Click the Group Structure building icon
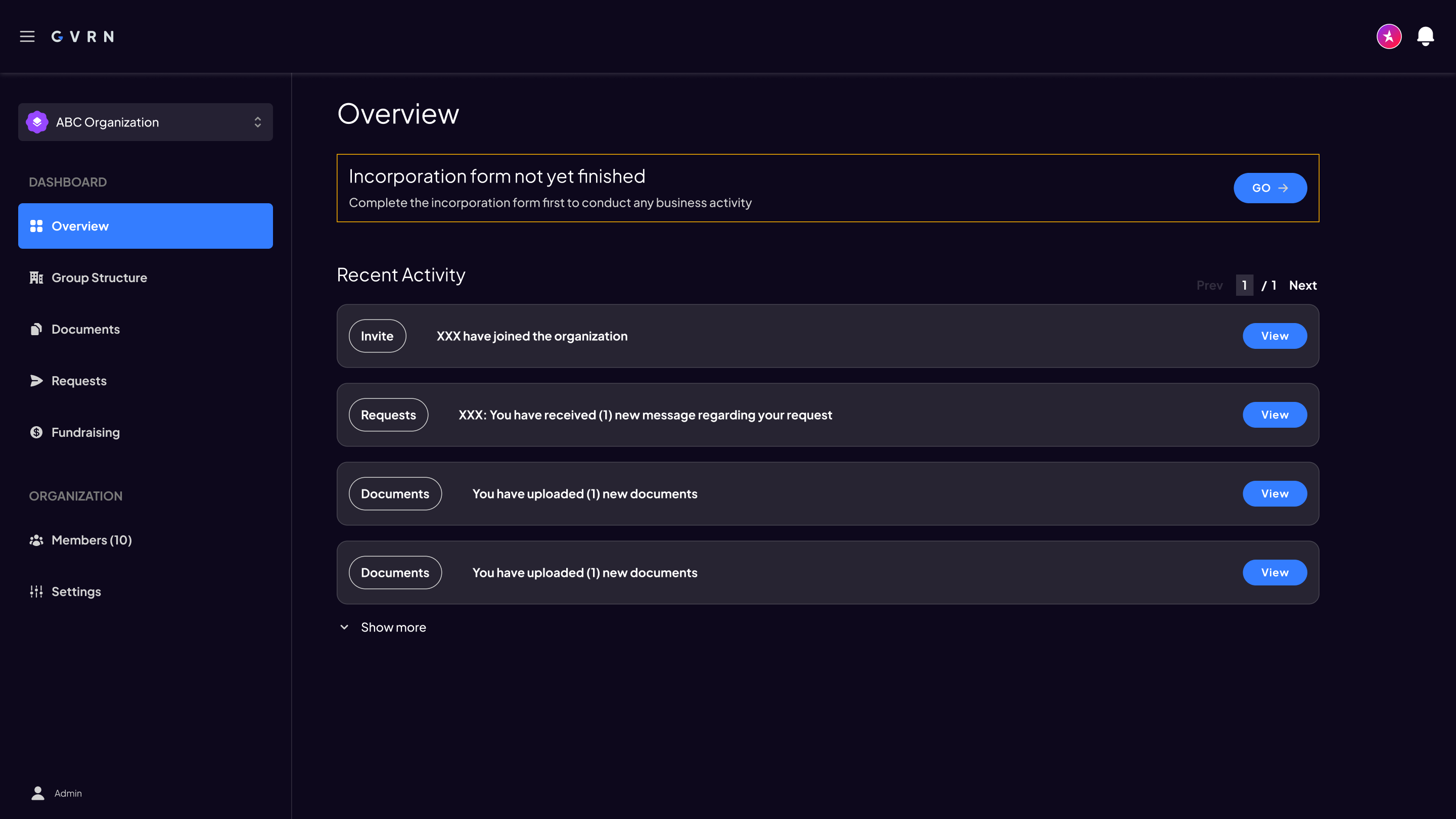 [x=36, y=278]
